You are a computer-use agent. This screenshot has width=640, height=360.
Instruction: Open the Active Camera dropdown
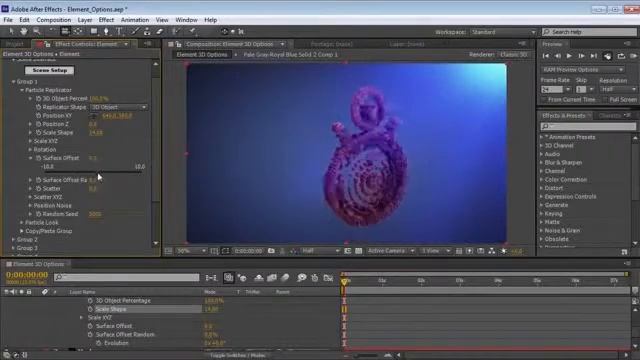[390, 251]
